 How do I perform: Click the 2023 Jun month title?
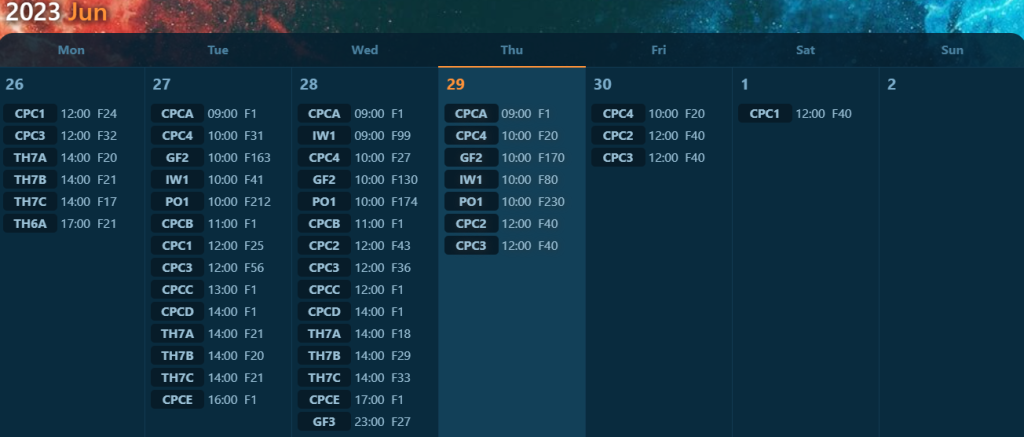[54, 14]
